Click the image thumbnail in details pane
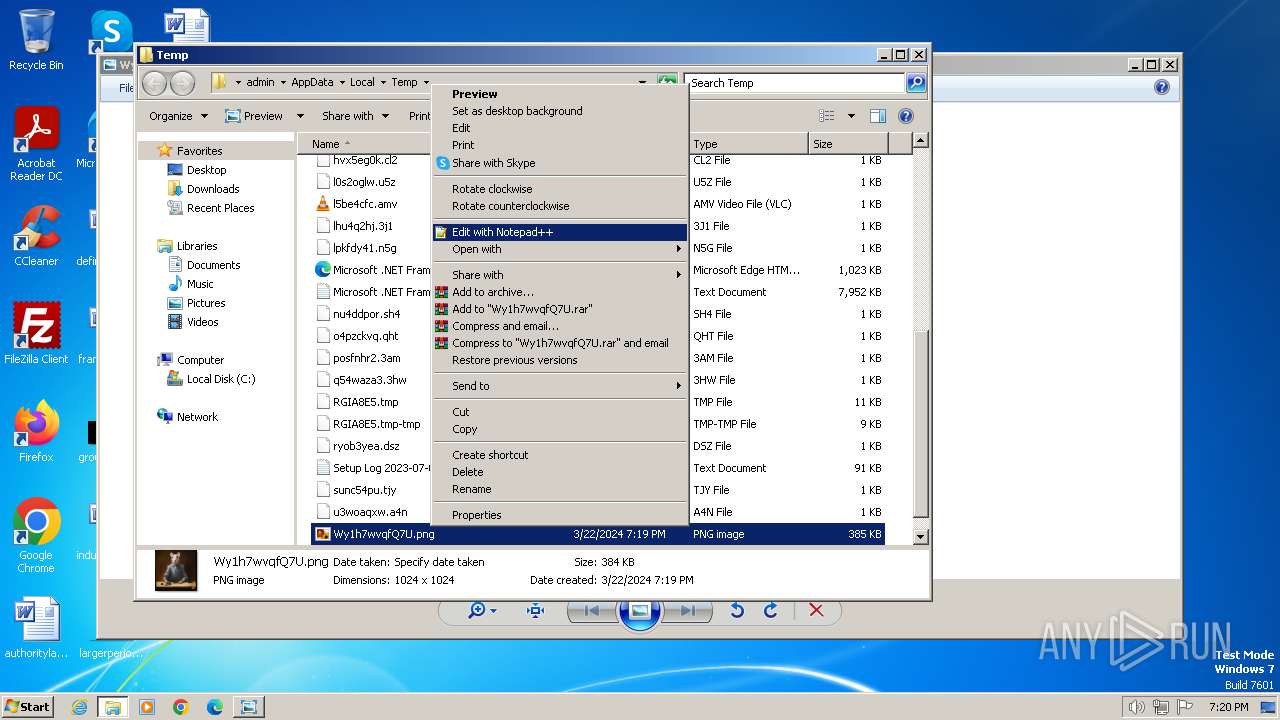The image size is (1280, 720). [176, 571]
